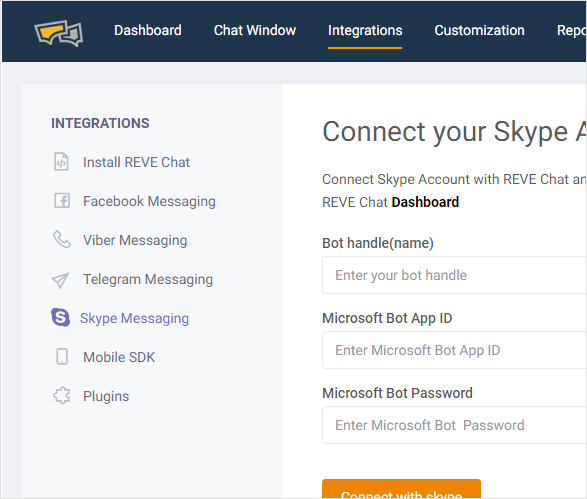Go to Plugins in the sidebar
This screenshot has height=499, width=587.
tap(106, 396)
